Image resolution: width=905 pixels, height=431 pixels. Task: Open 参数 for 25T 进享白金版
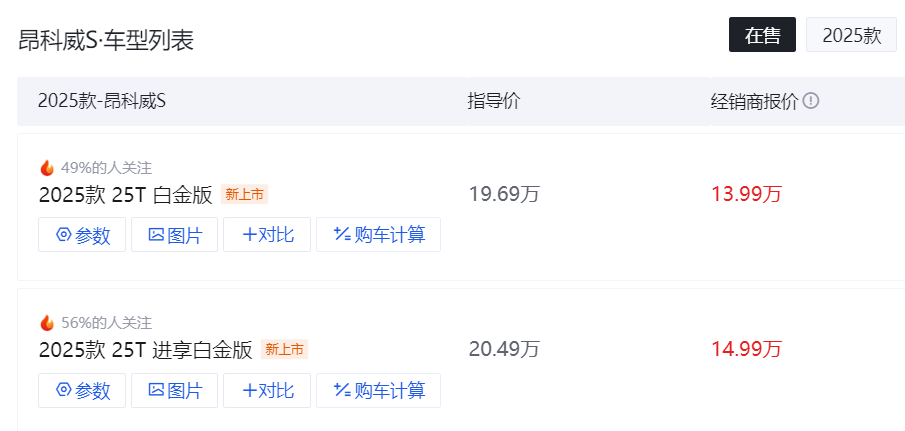pos(82,391)
